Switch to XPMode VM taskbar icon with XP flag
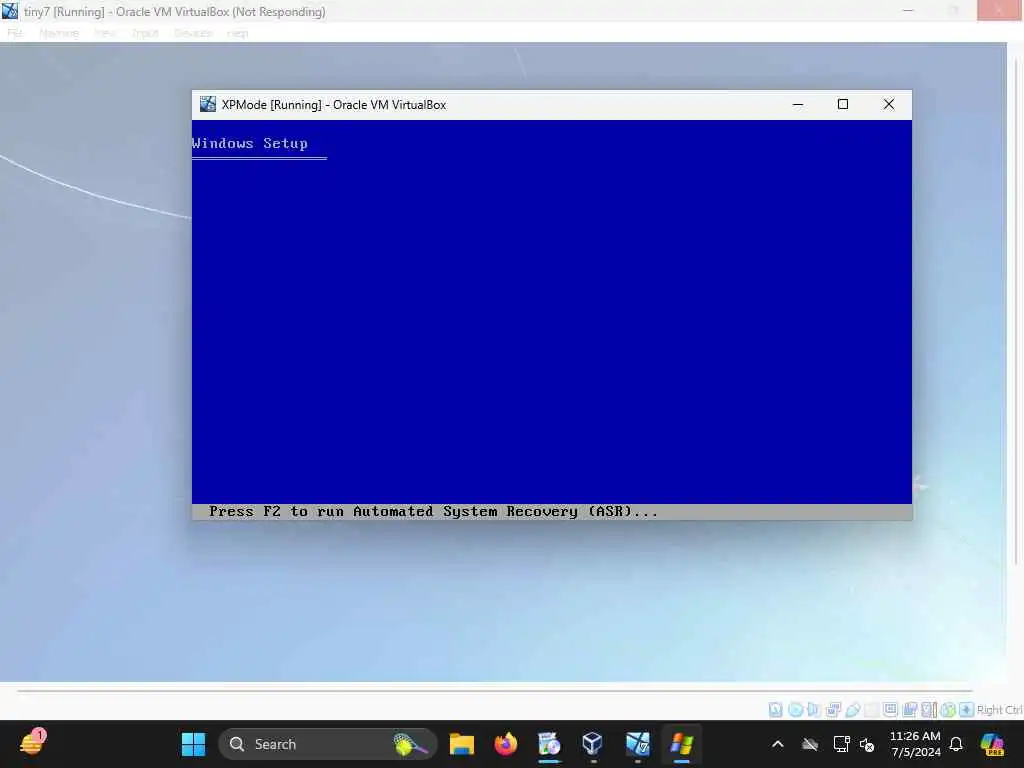1024x768 pixels. (x=681, y=744)
